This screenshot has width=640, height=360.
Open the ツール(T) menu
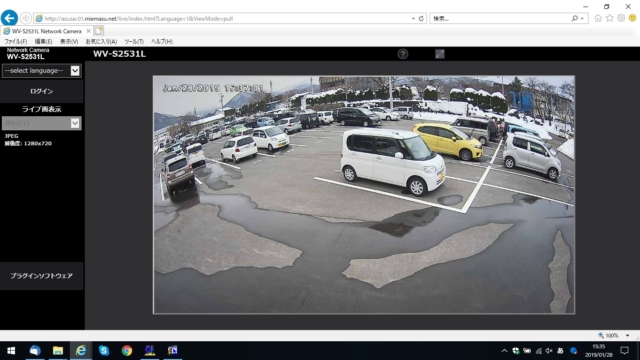coord(134,42)
